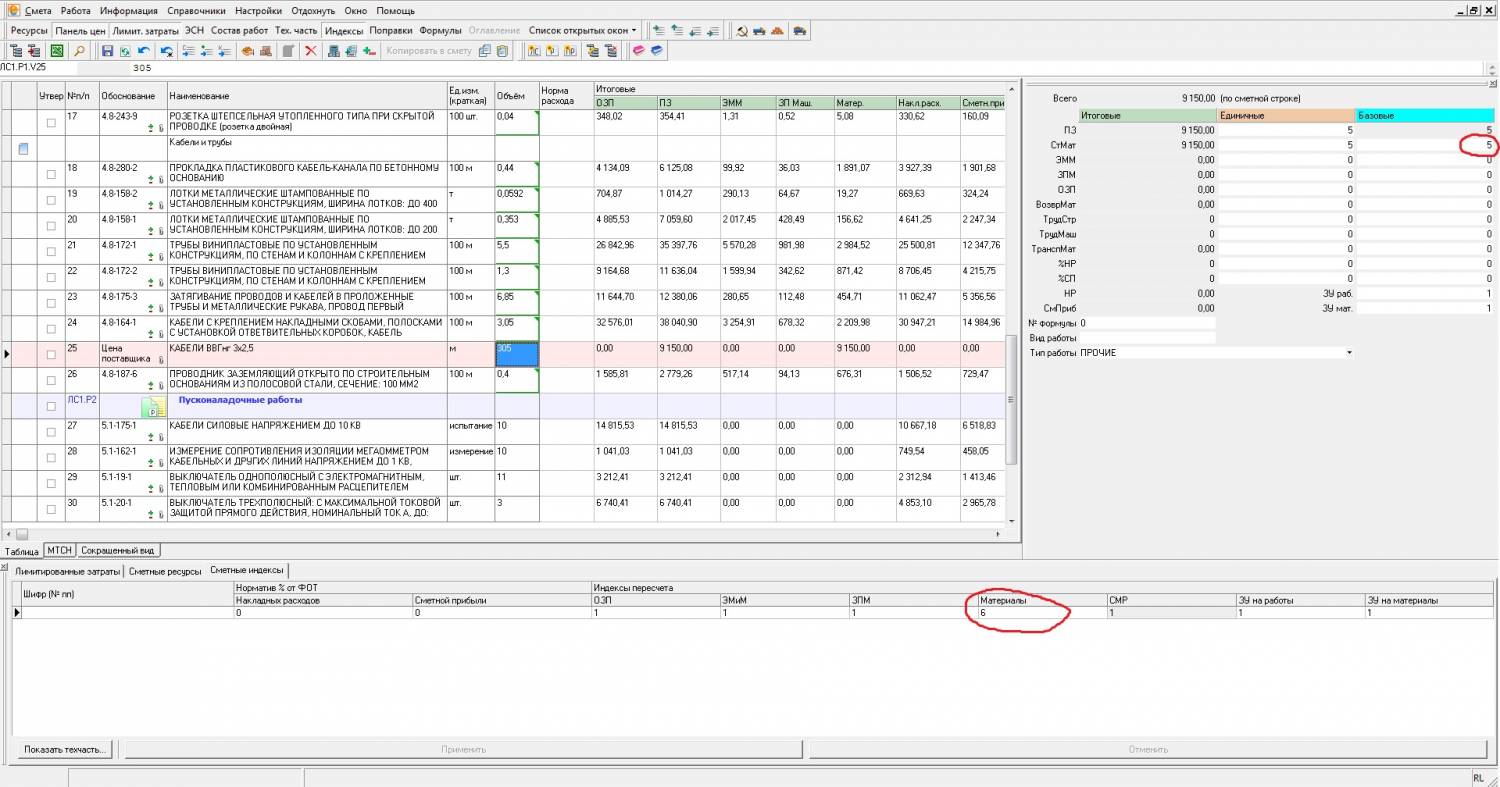Click the blue floppy disk save icon

108,51
